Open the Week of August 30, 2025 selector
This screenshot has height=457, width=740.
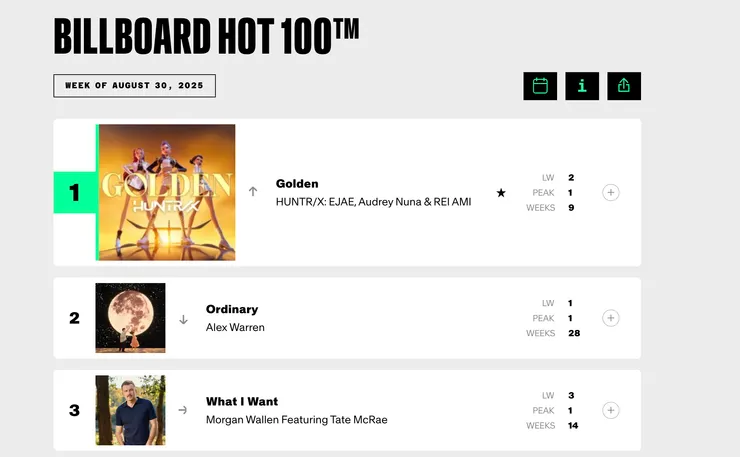pyautogui.click(x=134, y=86)
